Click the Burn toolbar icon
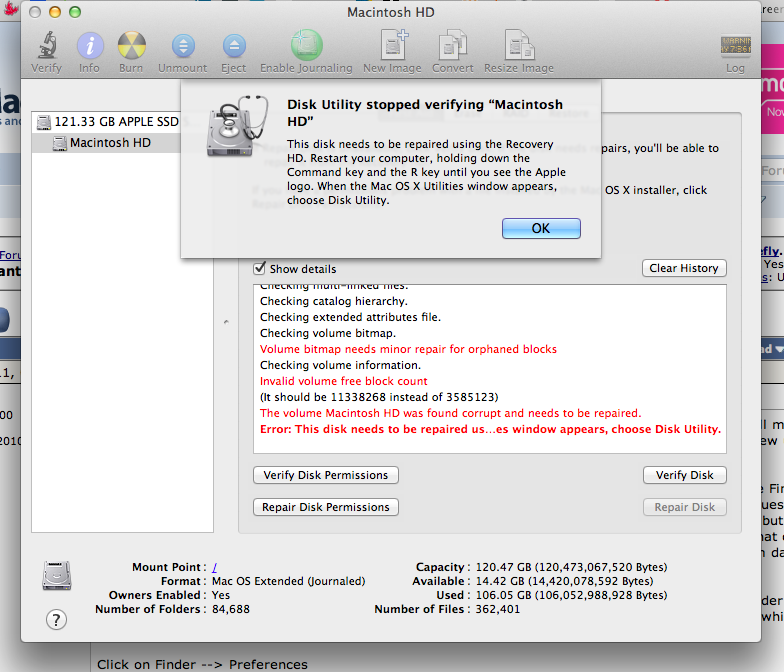The width and height of the screenshot is (784, 672). click(x=132, y=46)
